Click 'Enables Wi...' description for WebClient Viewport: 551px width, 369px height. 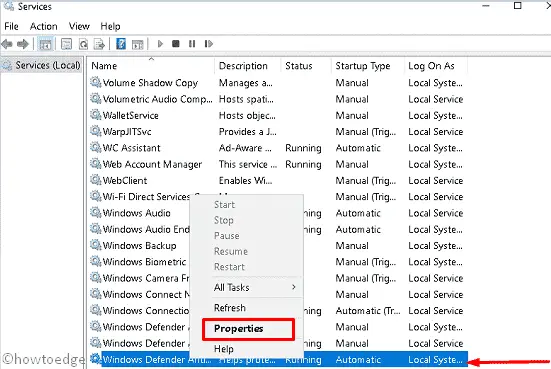click(245, 180)
